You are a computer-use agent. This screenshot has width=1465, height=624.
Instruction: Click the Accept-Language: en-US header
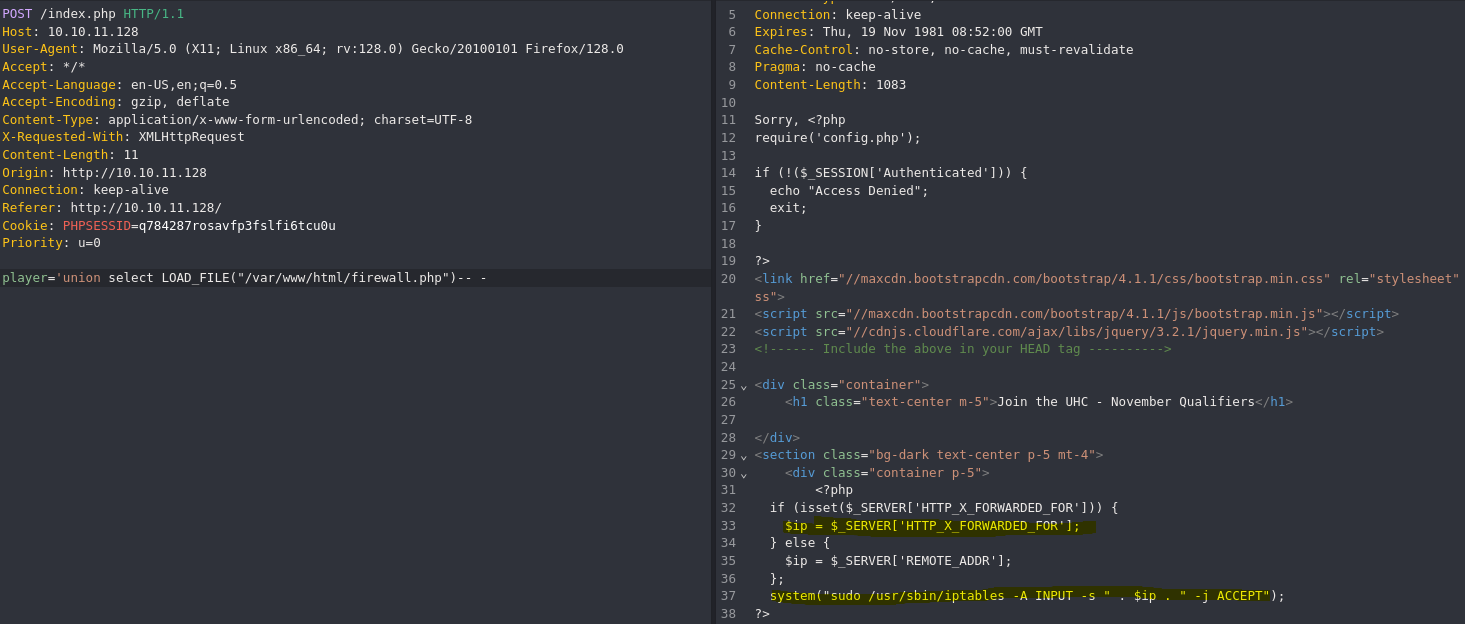coord(119,85)
